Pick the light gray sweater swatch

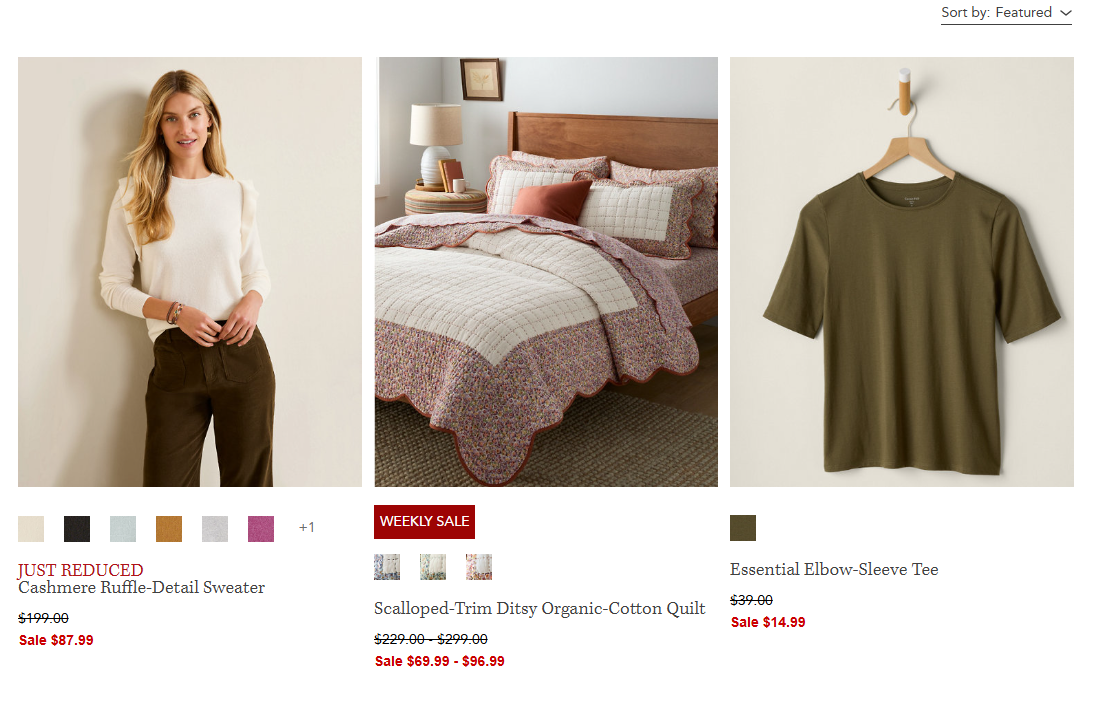click(x=215, y=529)
